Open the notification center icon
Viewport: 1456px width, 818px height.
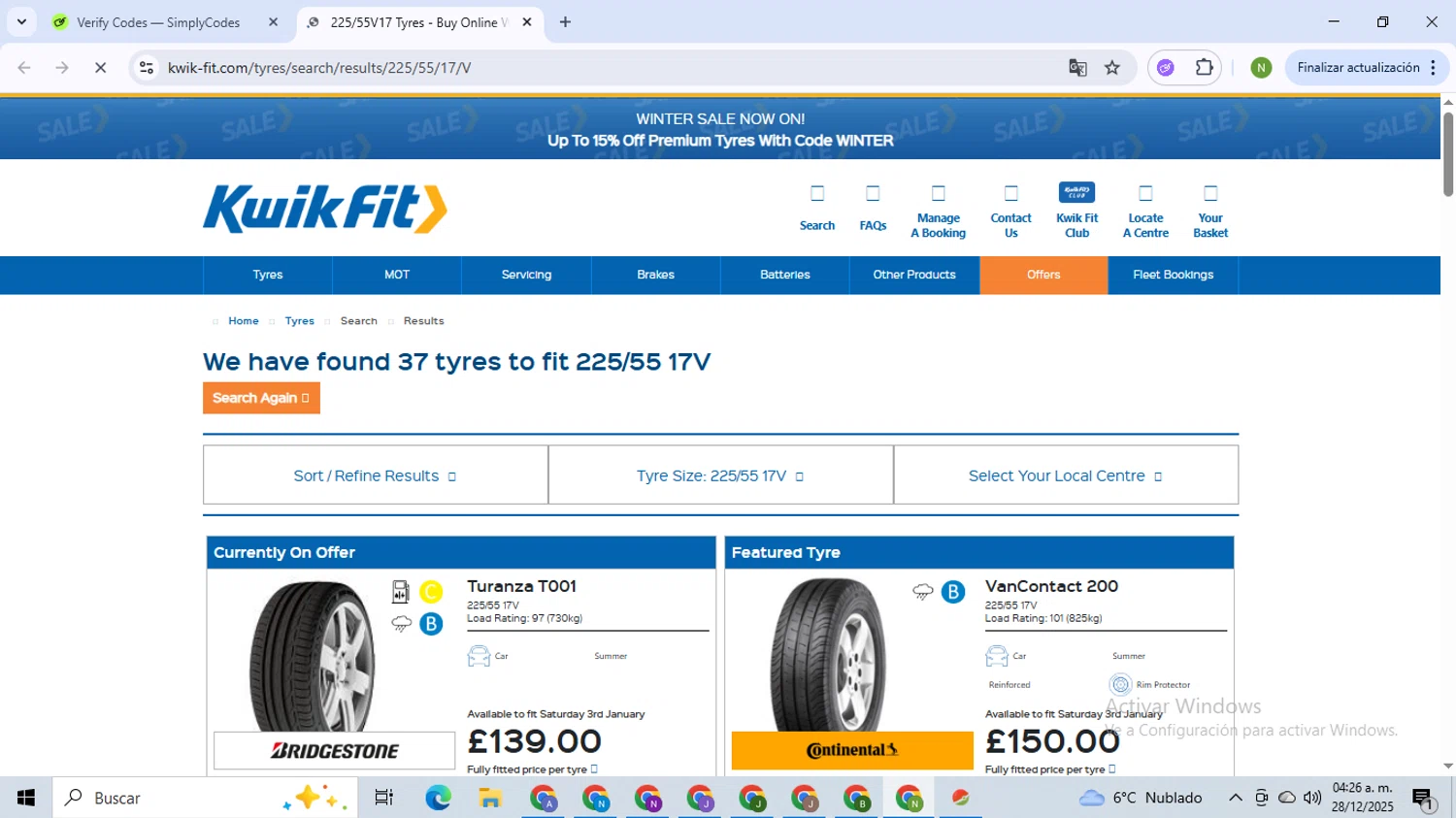(x=1424, y=799)
